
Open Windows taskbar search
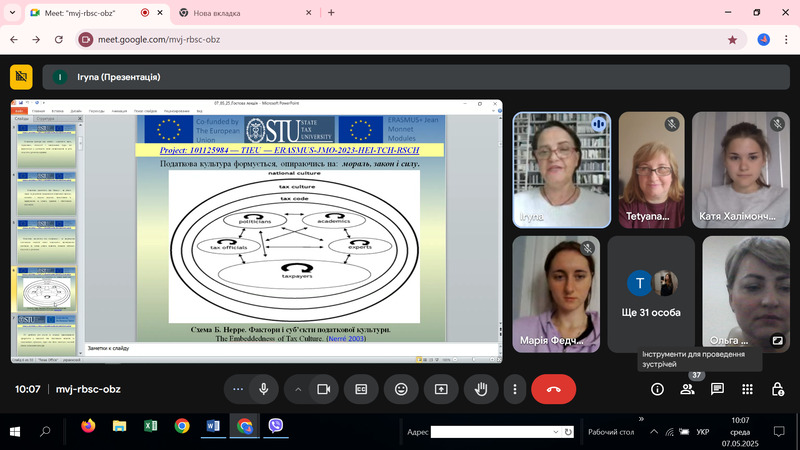pos(45,432)
